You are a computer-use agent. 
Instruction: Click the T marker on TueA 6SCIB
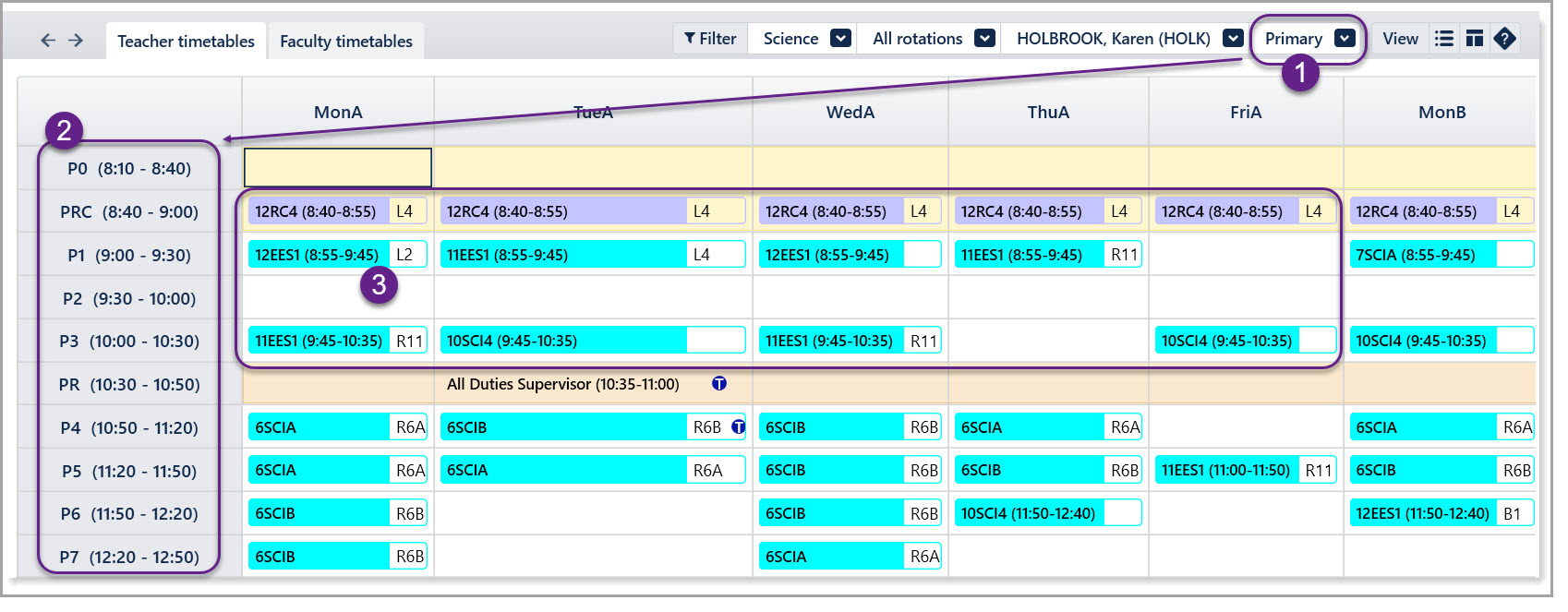coord(738,427)
